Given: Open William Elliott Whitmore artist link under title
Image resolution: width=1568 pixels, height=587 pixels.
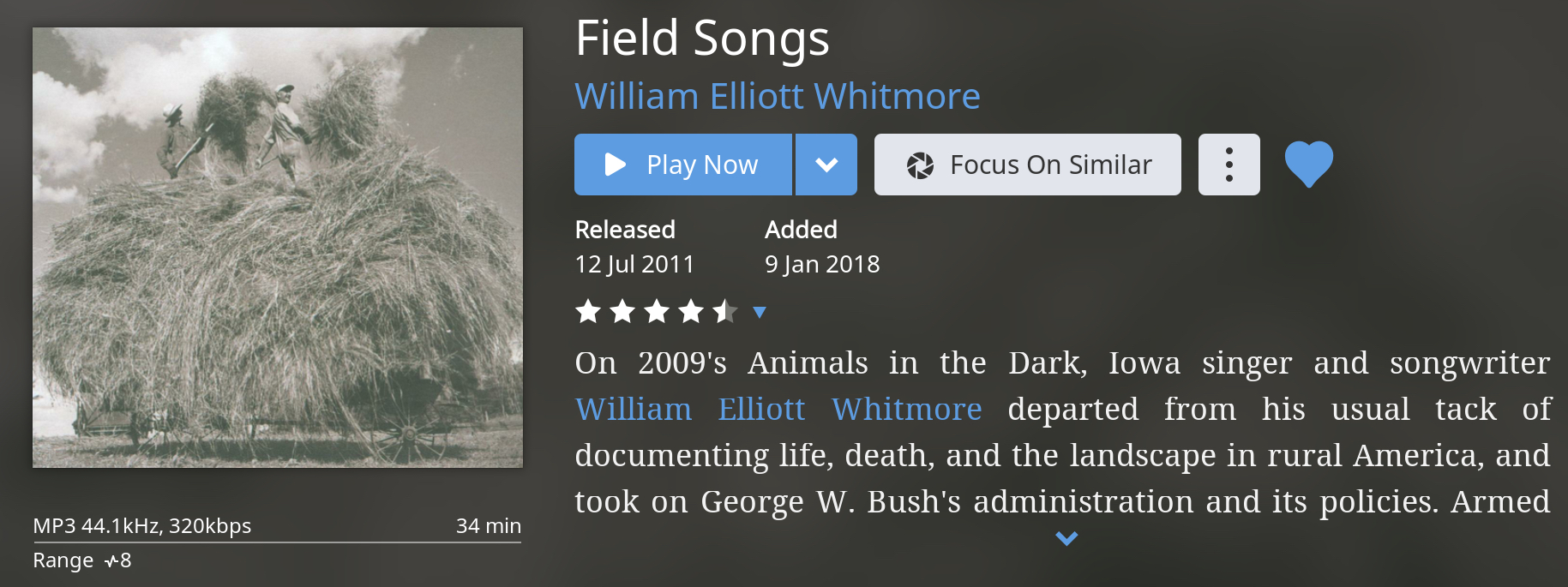Looking at the screenshot, I should click(x=778, y=96).
